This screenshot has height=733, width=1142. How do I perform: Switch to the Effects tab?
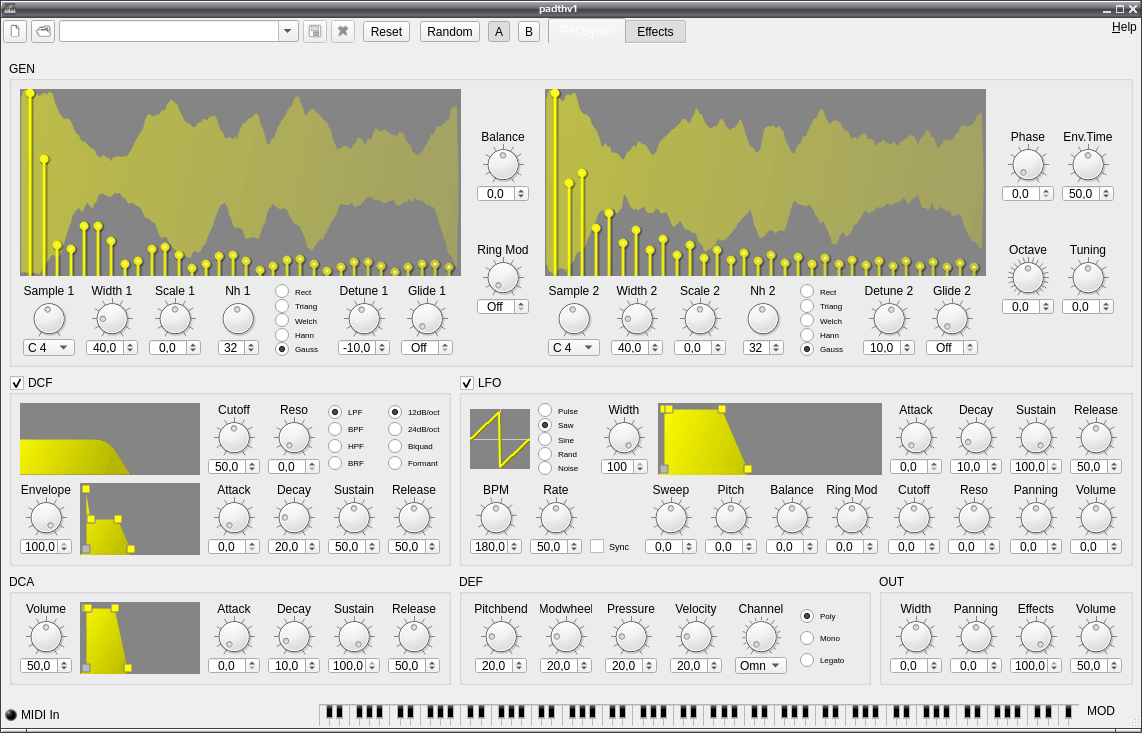coord(655,32)
